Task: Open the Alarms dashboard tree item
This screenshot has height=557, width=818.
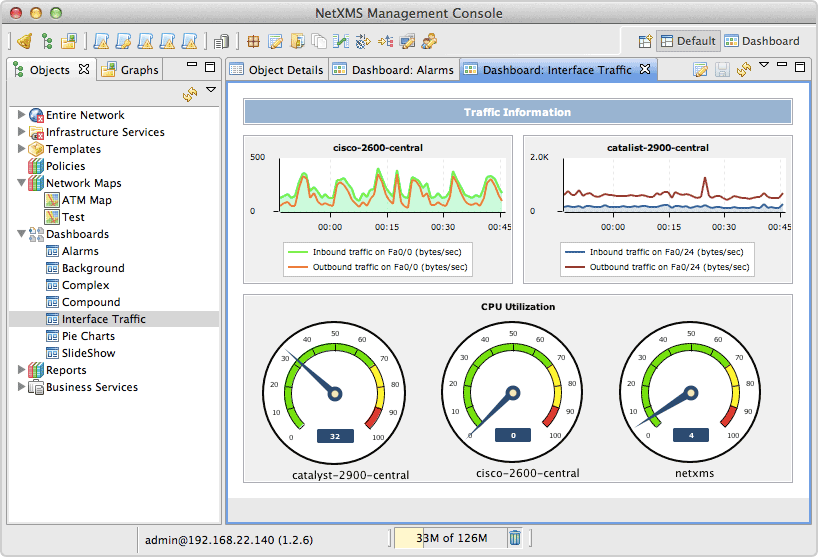Action: point(73,251)
